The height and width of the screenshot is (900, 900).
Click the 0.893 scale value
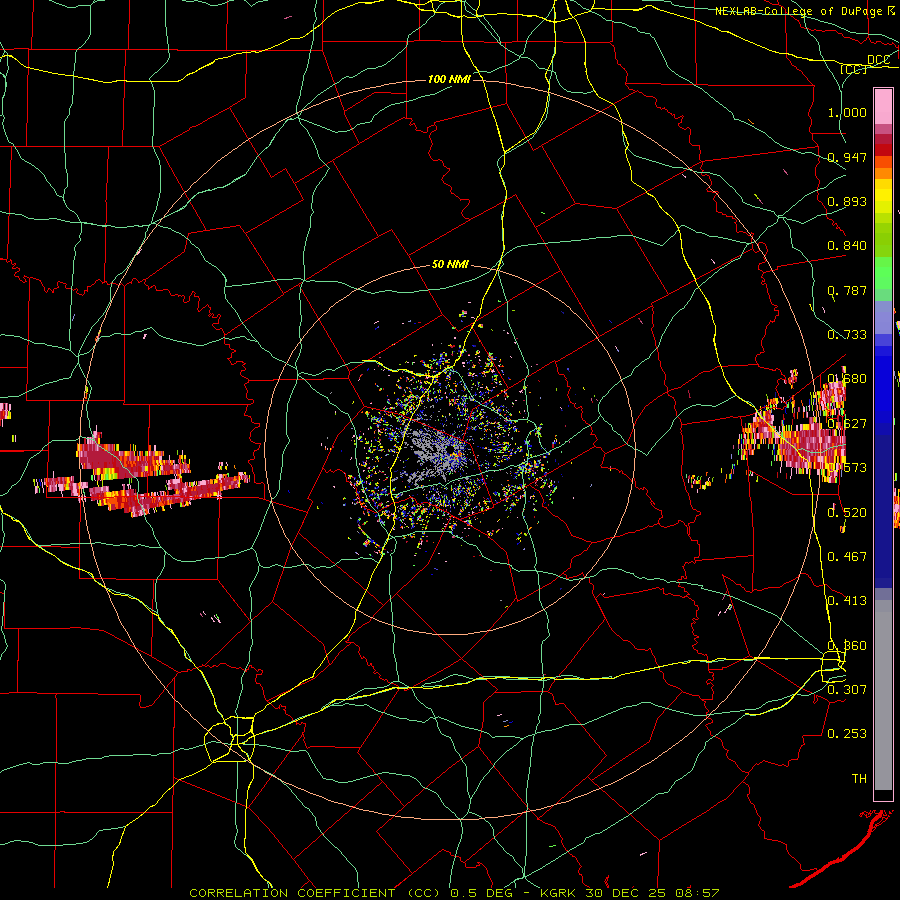[x=847, y=201]
